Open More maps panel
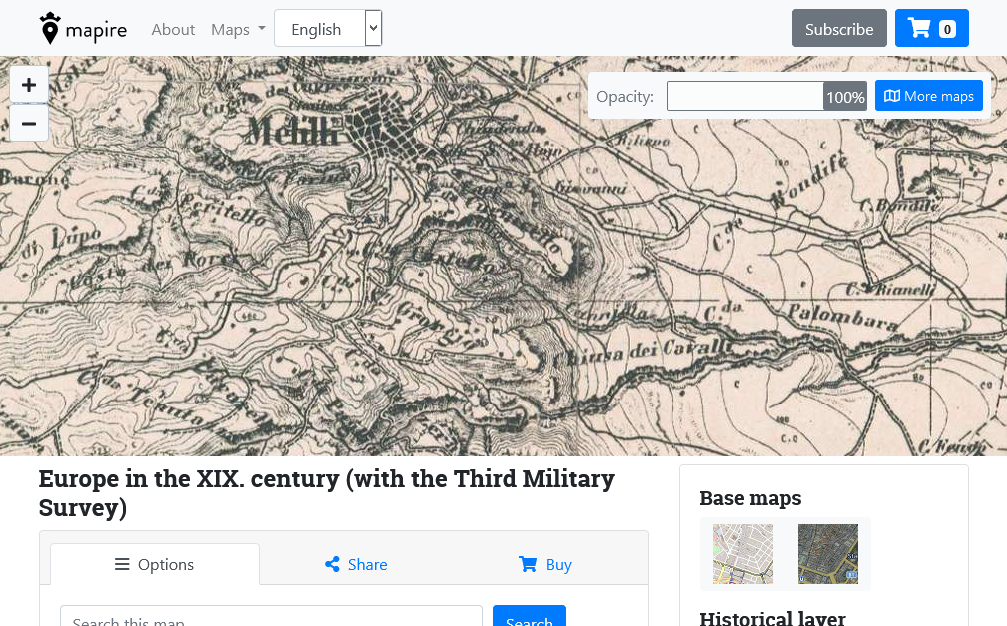 [928, 96]
